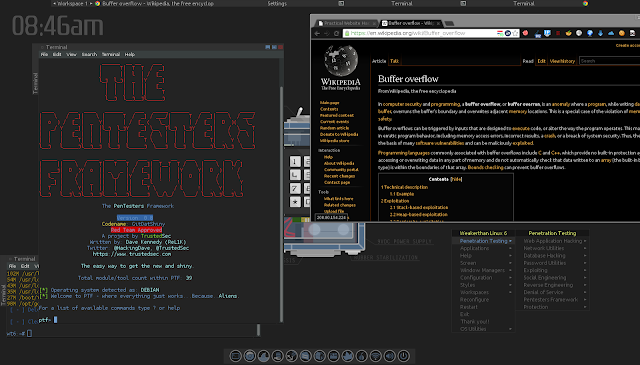Open Applications in Weakerthan Linux menu
640x365 pixels.
click(x=483, y=248)
